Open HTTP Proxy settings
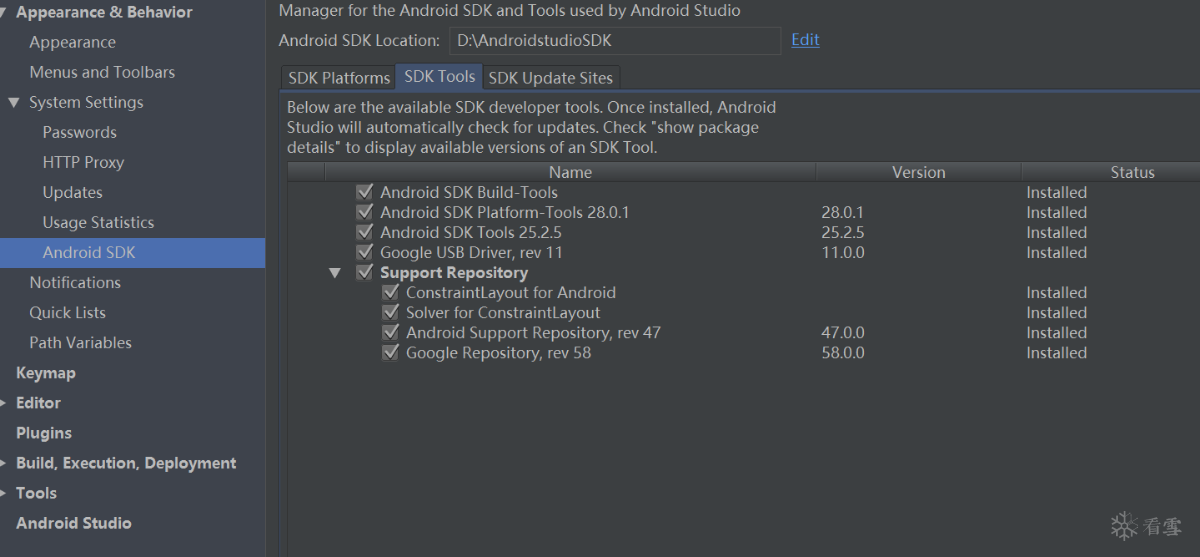 click(x=83, y=162)
